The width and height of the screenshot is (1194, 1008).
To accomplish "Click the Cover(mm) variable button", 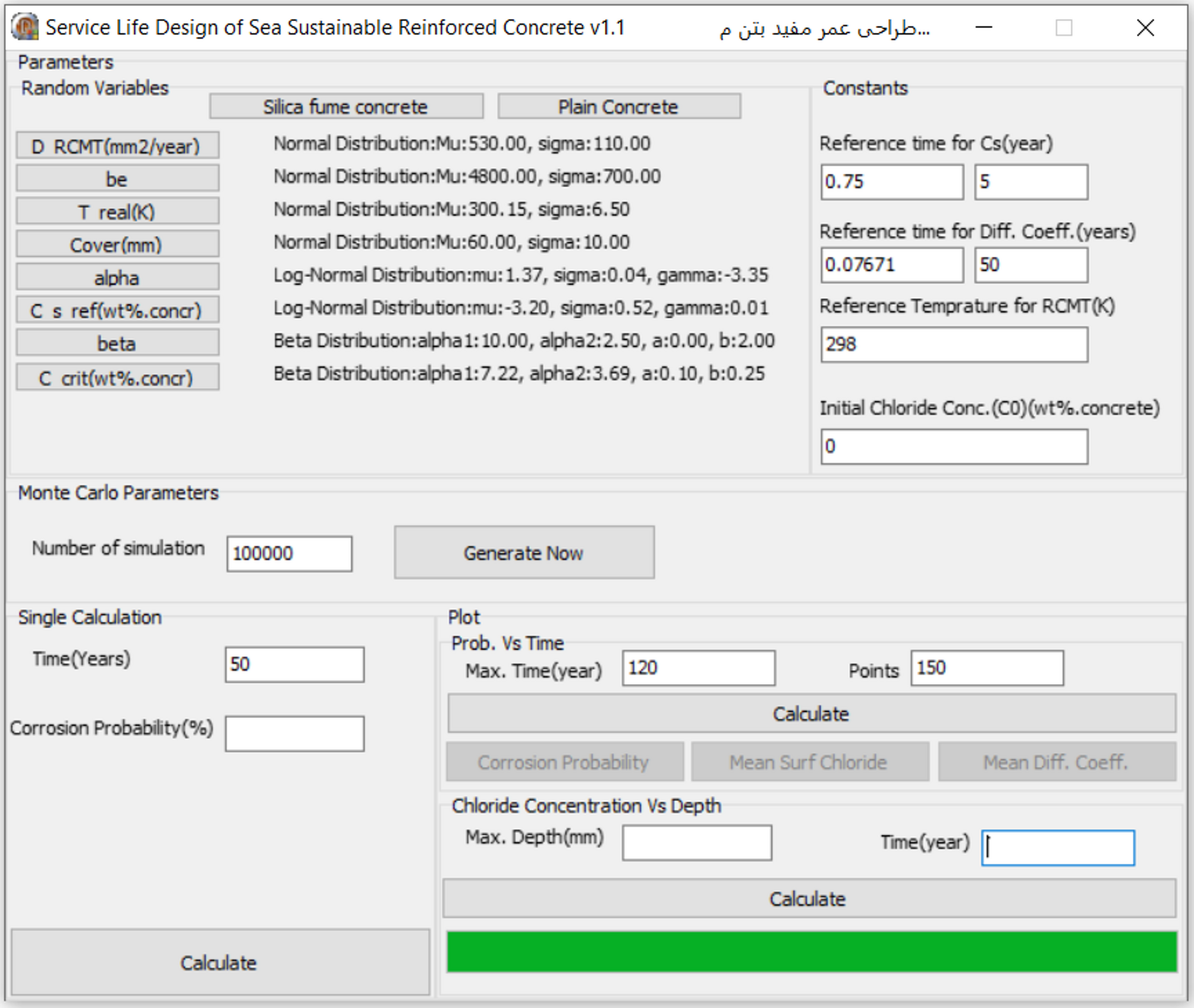I will point(117,244).
